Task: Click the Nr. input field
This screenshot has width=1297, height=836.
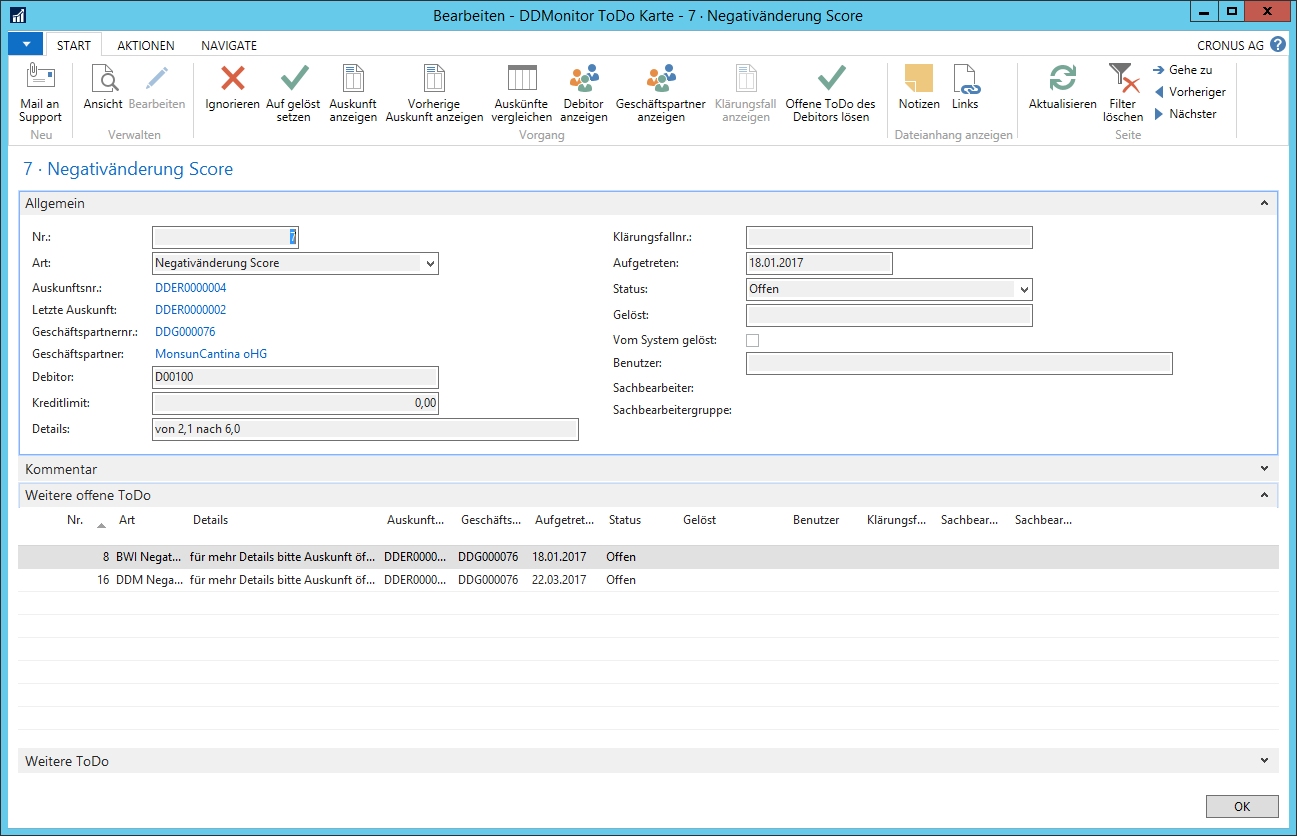Action: point(225,237)
